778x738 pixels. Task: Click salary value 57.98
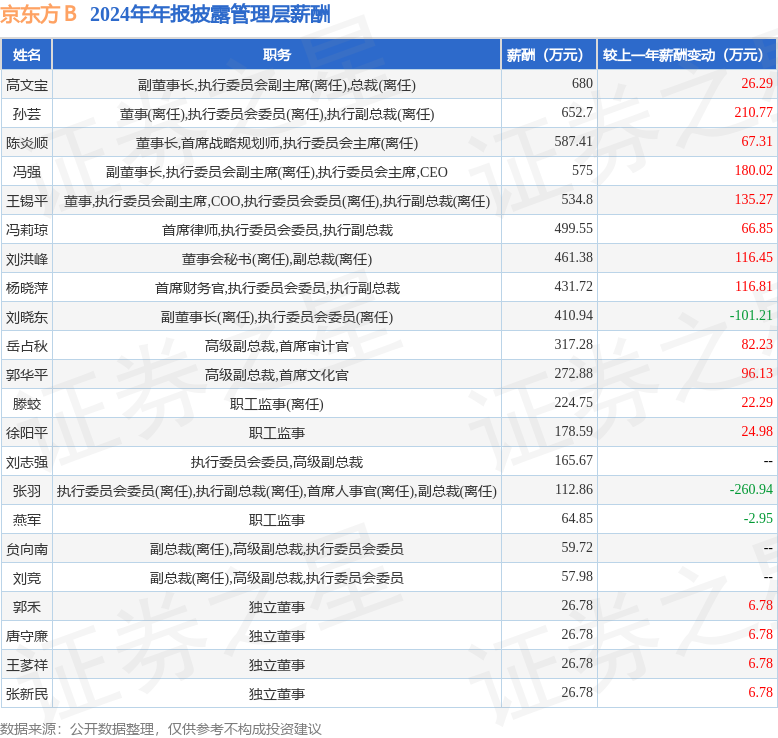click(577, 576)
